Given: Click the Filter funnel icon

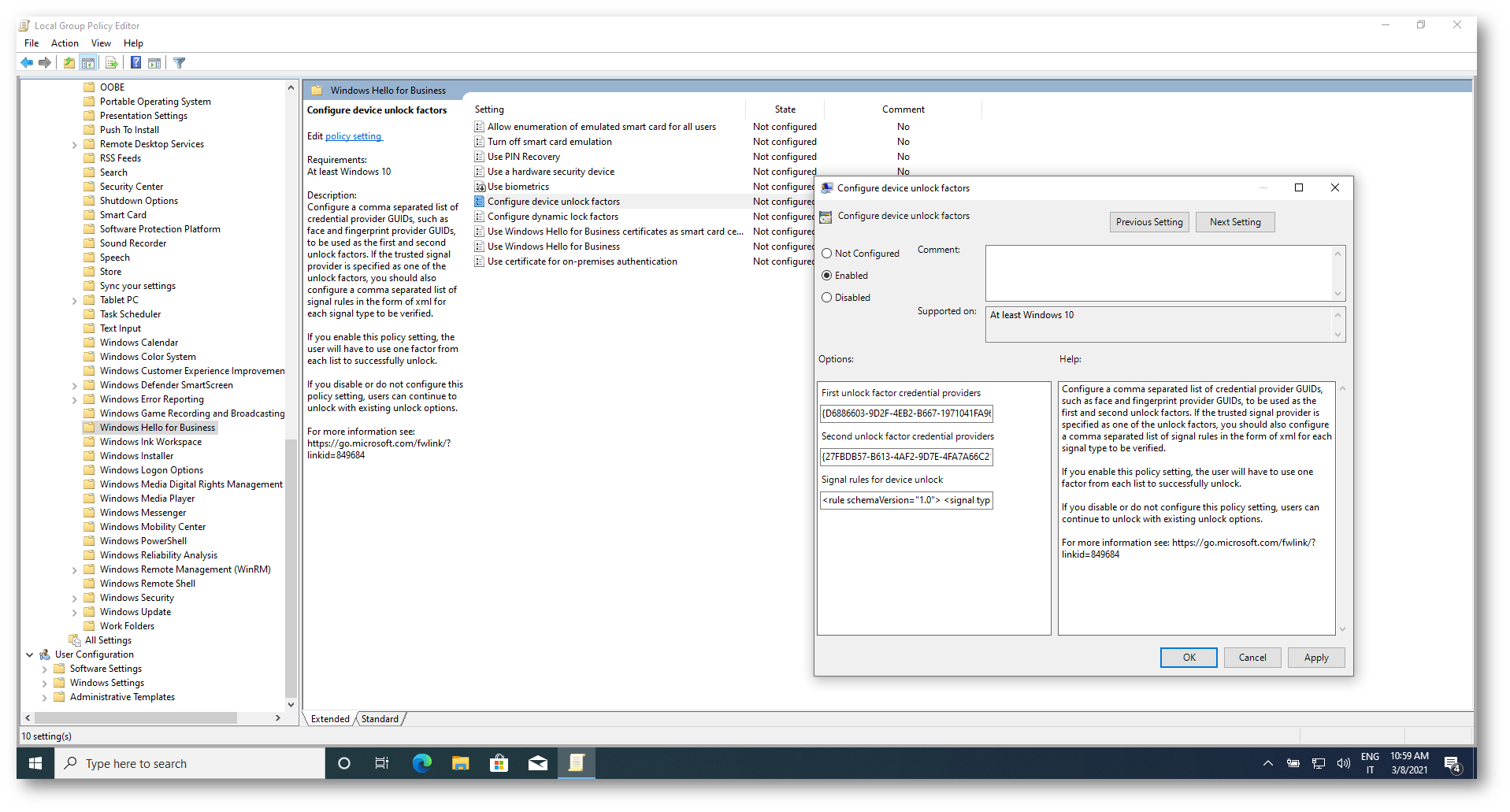Looking at the screenshot, I should (180, 63).
